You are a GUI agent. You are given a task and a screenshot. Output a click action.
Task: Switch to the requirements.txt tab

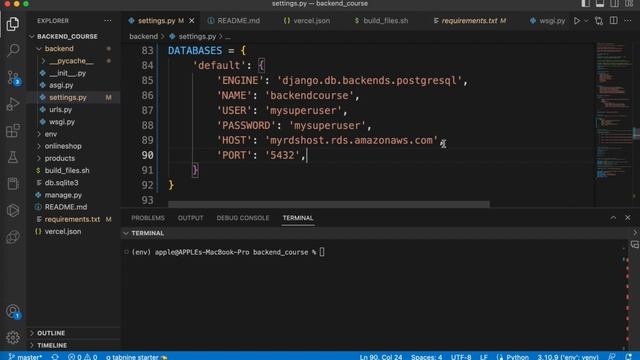click(x=469, y=20)
